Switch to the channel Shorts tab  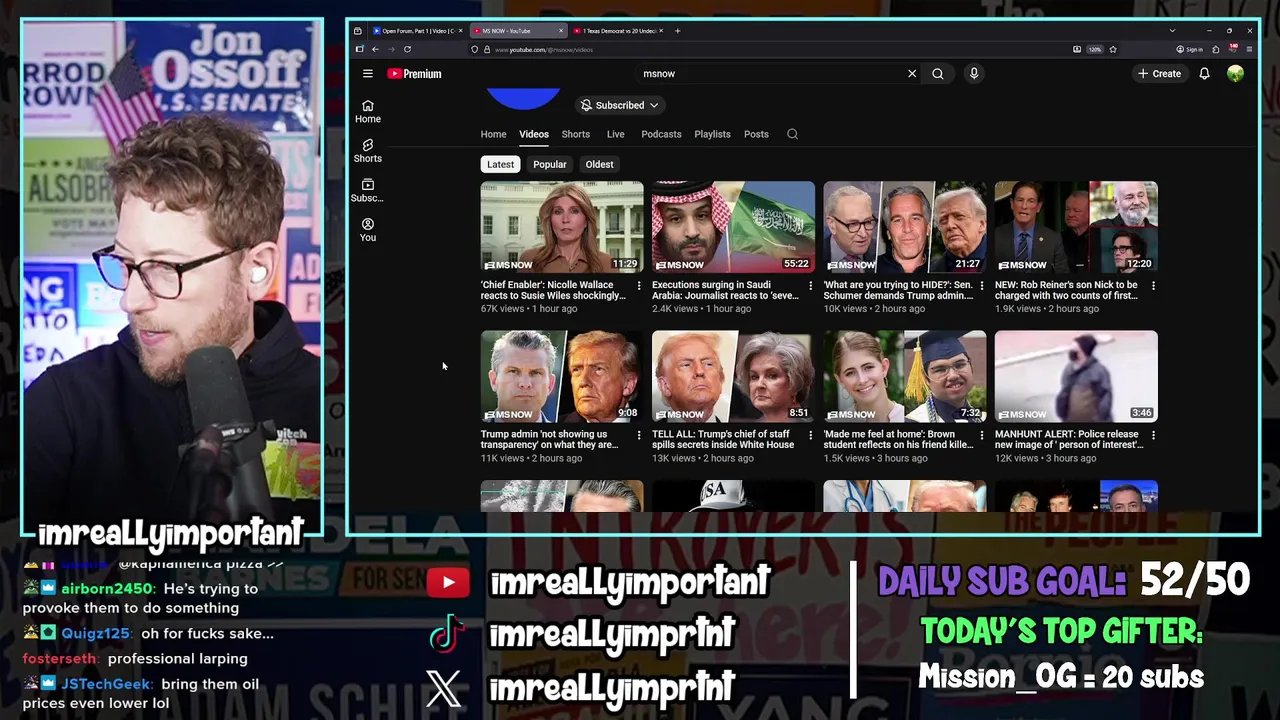[x=576, y=134]
